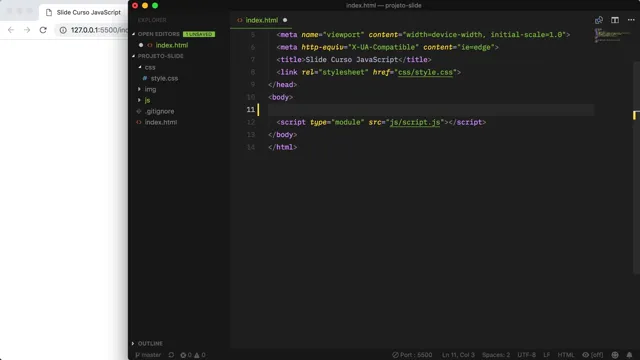640x360 pixels.
Task: Click the open changes icon in editor toolbar
Action: [x=599, y=20]
